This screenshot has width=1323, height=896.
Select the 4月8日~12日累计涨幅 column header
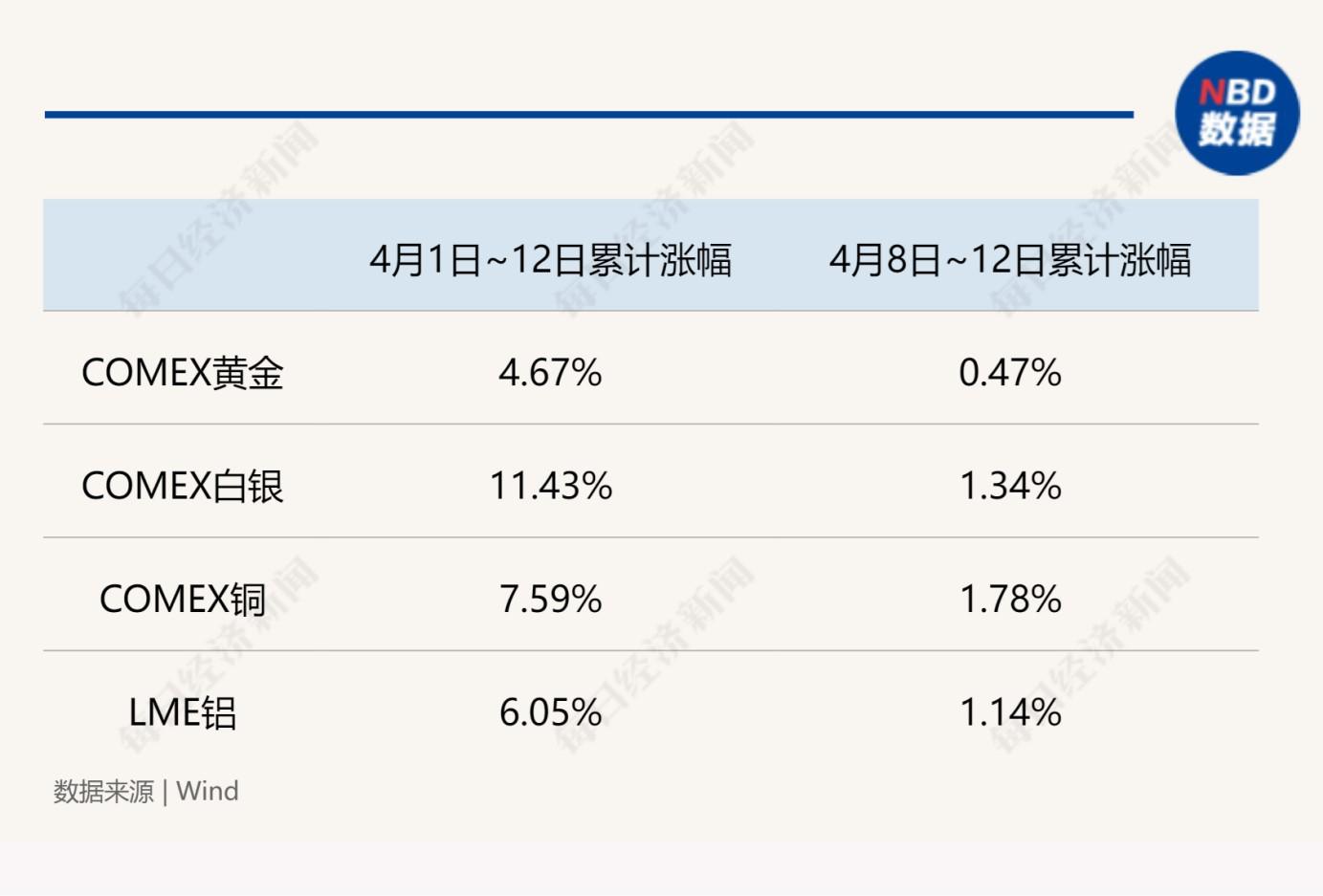click(1010, 260)
